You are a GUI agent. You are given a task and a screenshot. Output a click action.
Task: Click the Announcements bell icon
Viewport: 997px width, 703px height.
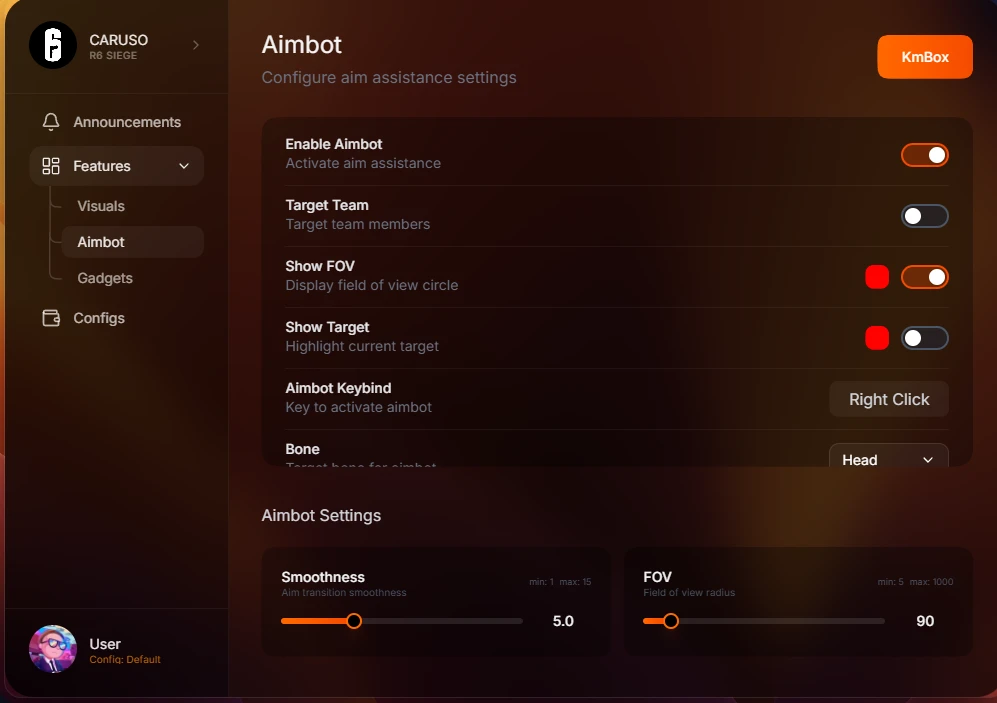click(x=51, y=121)
